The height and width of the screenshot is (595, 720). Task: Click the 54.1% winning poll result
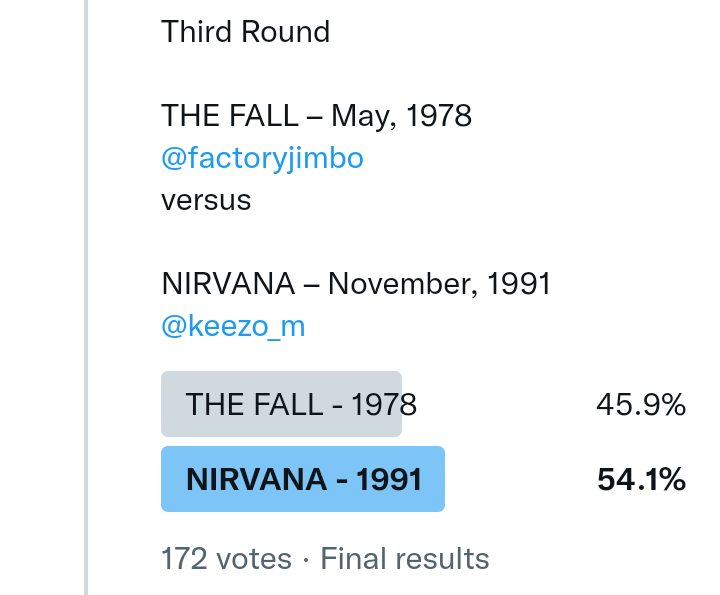[x=640, y=480]
